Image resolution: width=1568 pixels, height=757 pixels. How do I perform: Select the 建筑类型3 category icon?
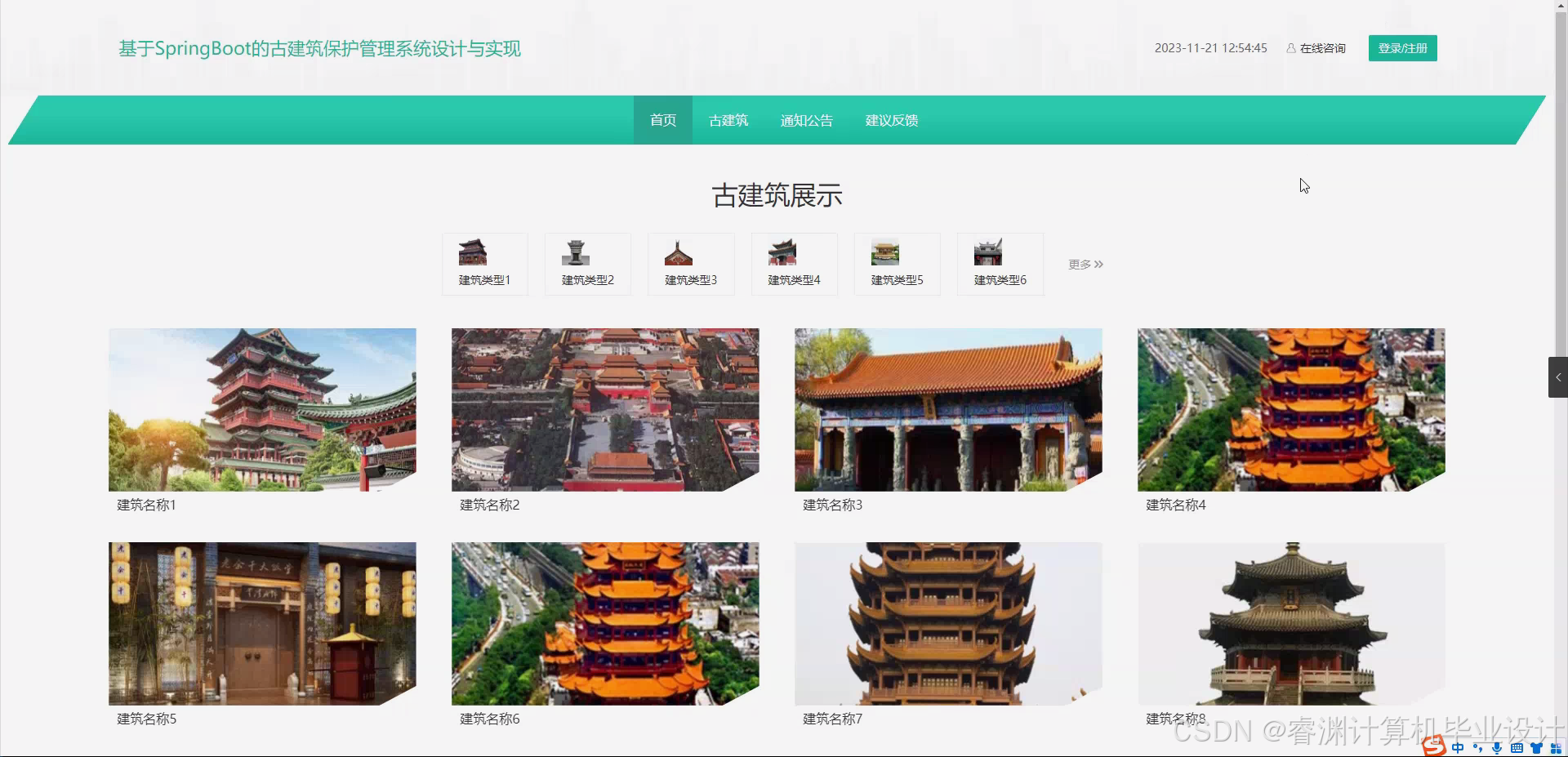pyautogui.click(x=678, y=252)
